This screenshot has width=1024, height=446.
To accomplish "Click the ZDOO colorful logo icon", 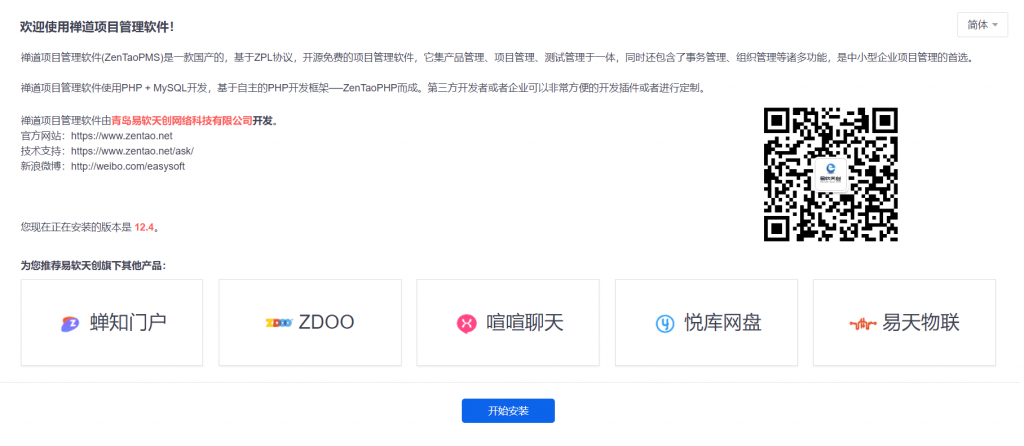I will pos(279,323).
